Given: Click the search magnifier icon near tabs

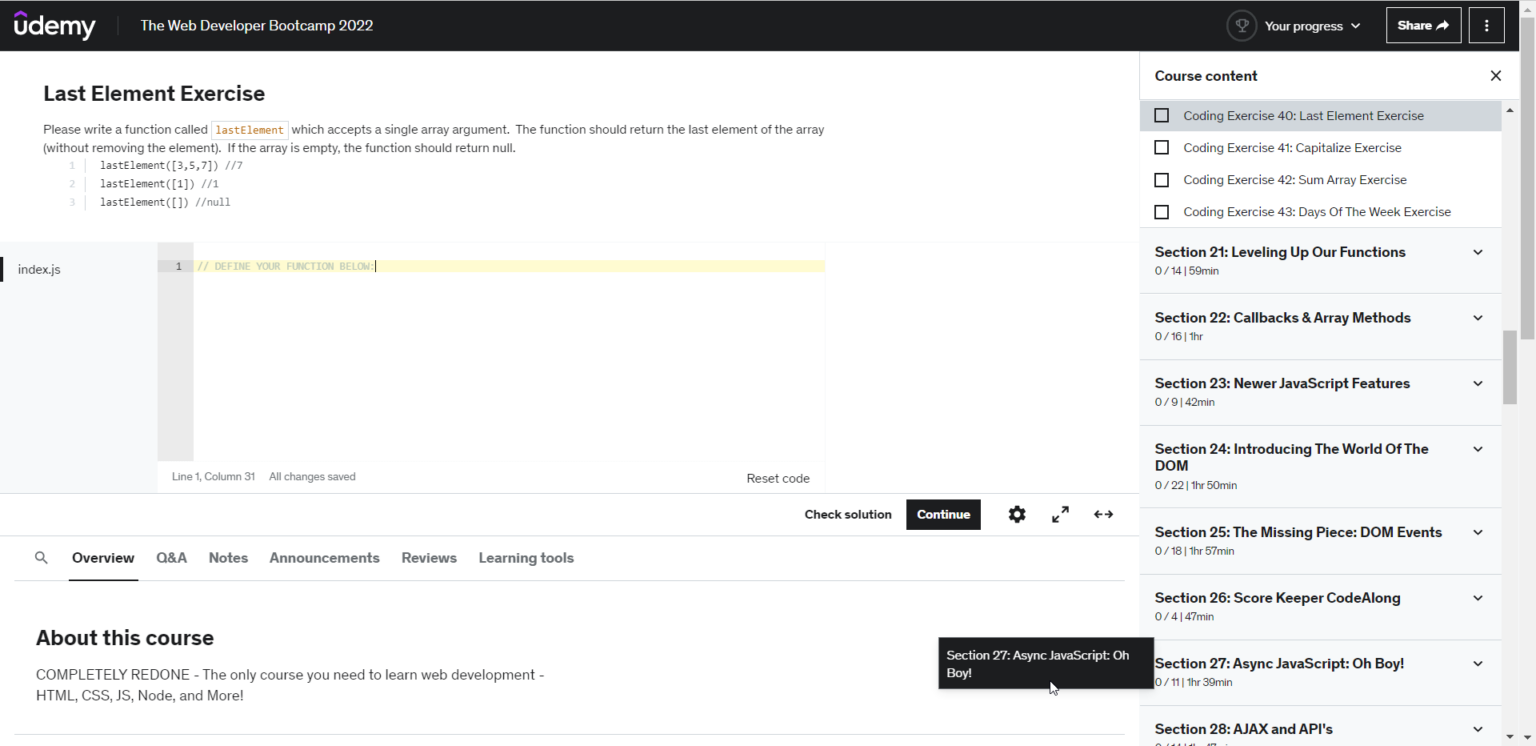Looking at the screenshot, I should click(x=41, y=558).
